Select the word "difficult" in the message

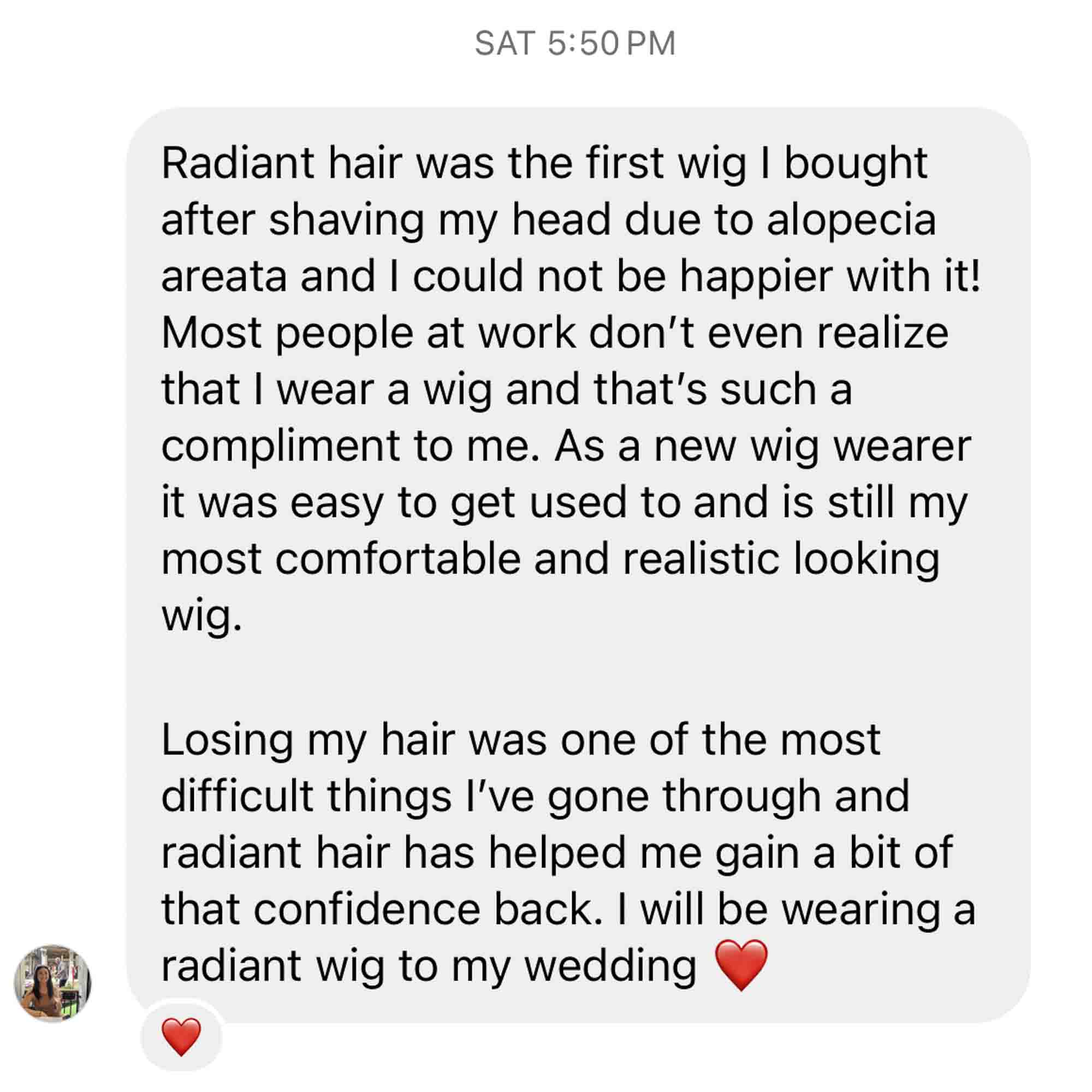point(238,797)
